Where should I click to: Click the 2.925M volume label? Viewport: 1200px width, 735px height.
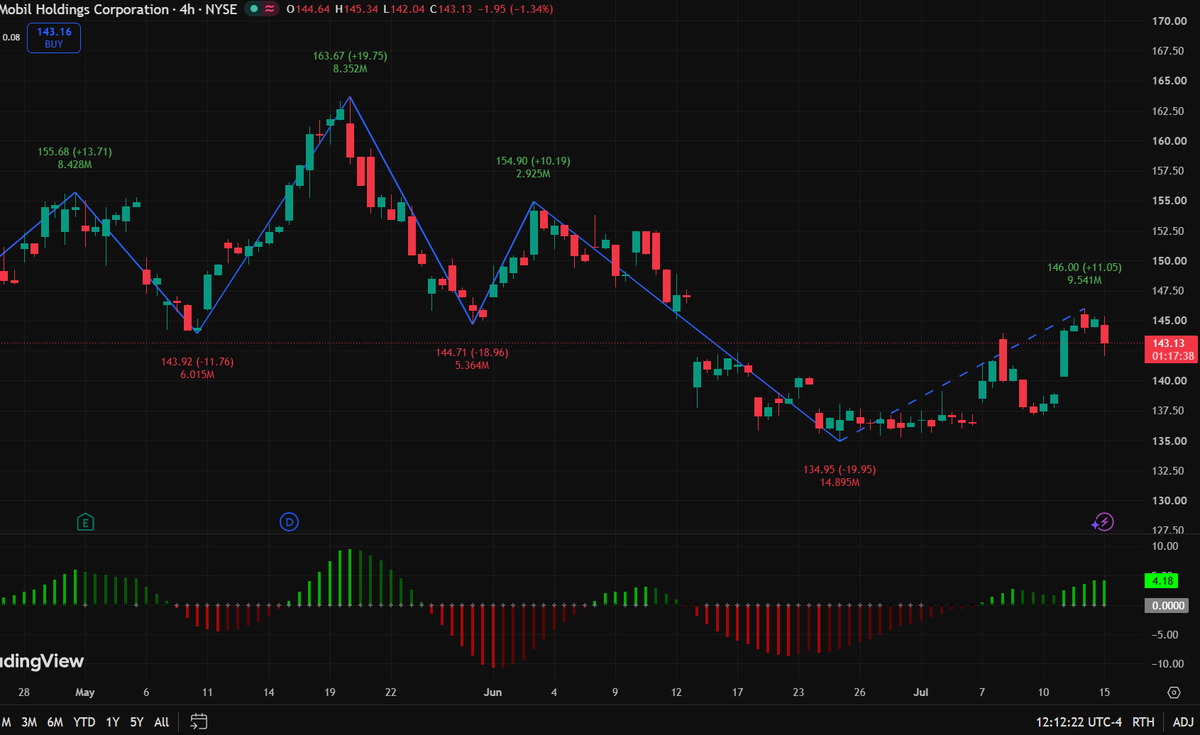click(x=533, y=174)
